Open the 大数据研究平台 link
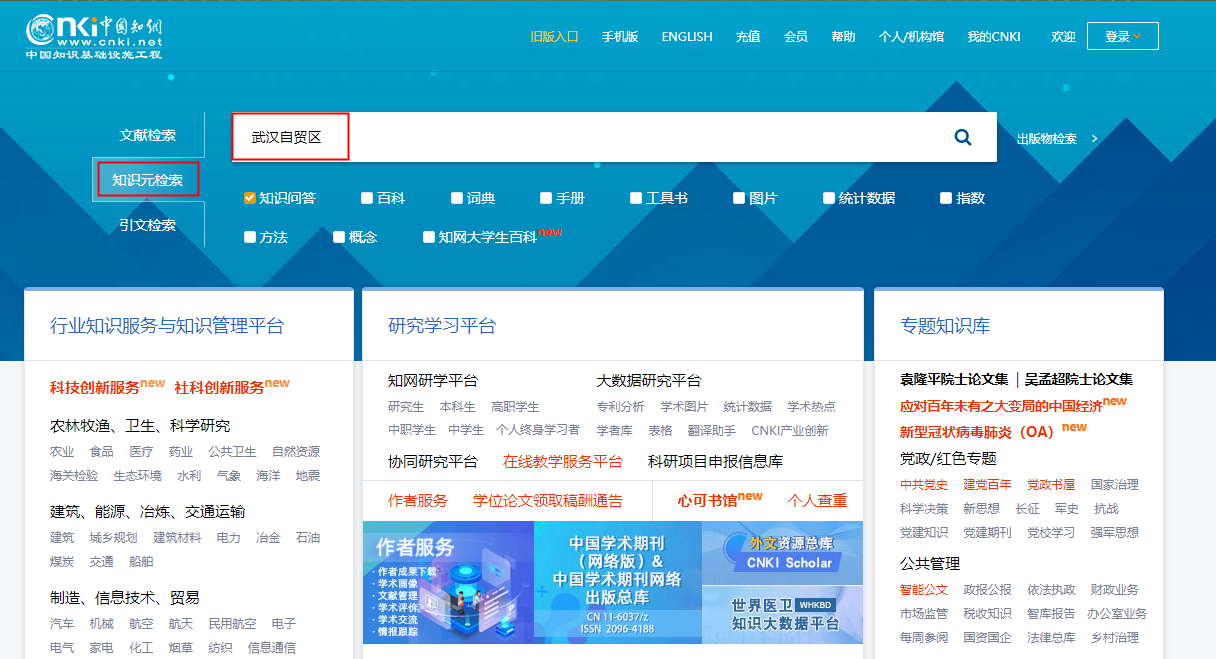The image size is (1216, 659). point(649,380)
